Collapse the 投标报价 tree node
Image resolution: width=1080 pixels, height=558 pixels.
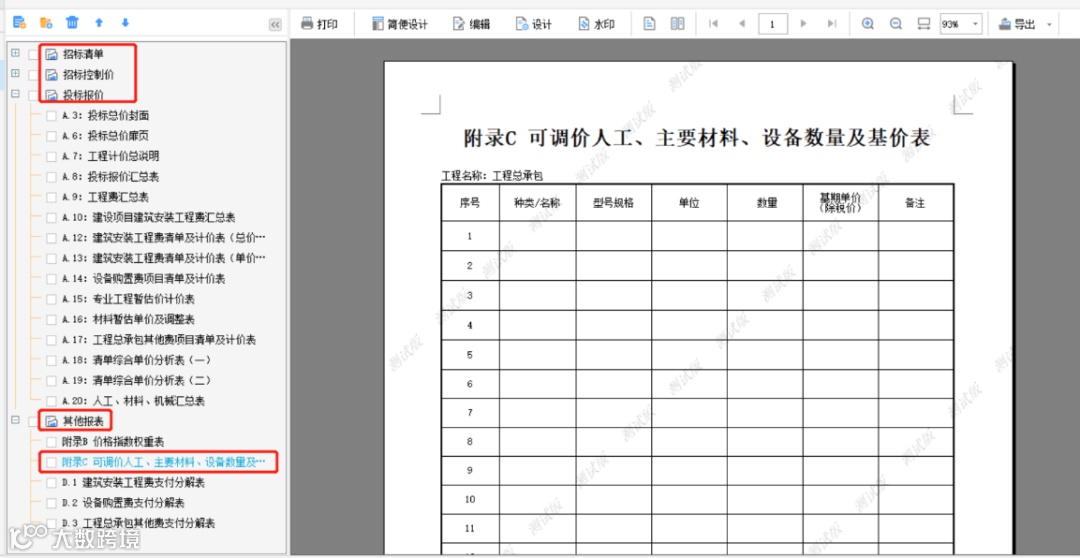[x=15, y=94]
